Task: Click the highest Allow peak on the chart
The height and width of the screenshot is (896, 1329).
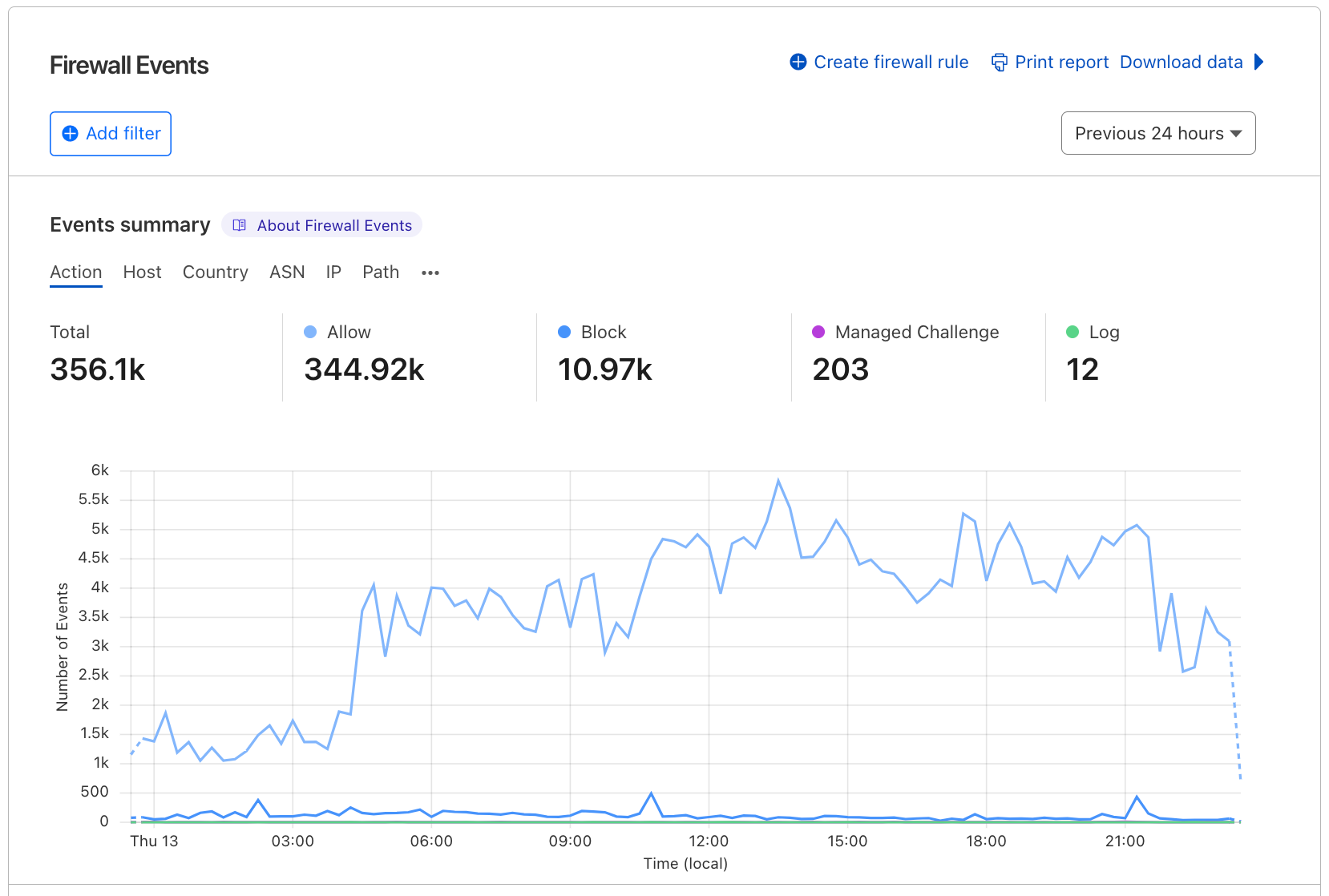Action: coord(778,481)
